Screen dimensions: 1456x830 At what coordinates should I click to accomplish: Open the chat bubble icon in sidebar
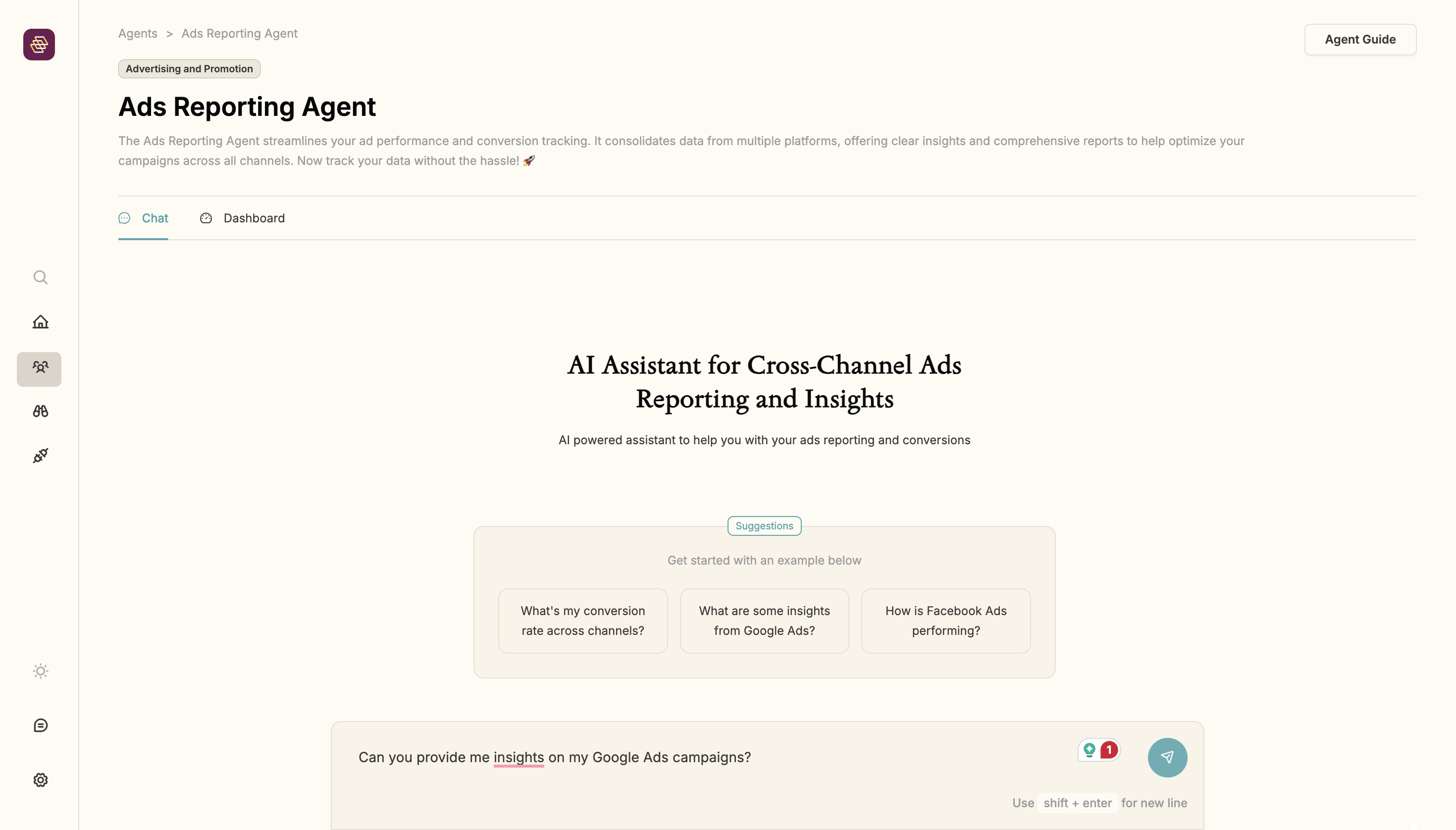pyautogui.click(x=40, y=725)
